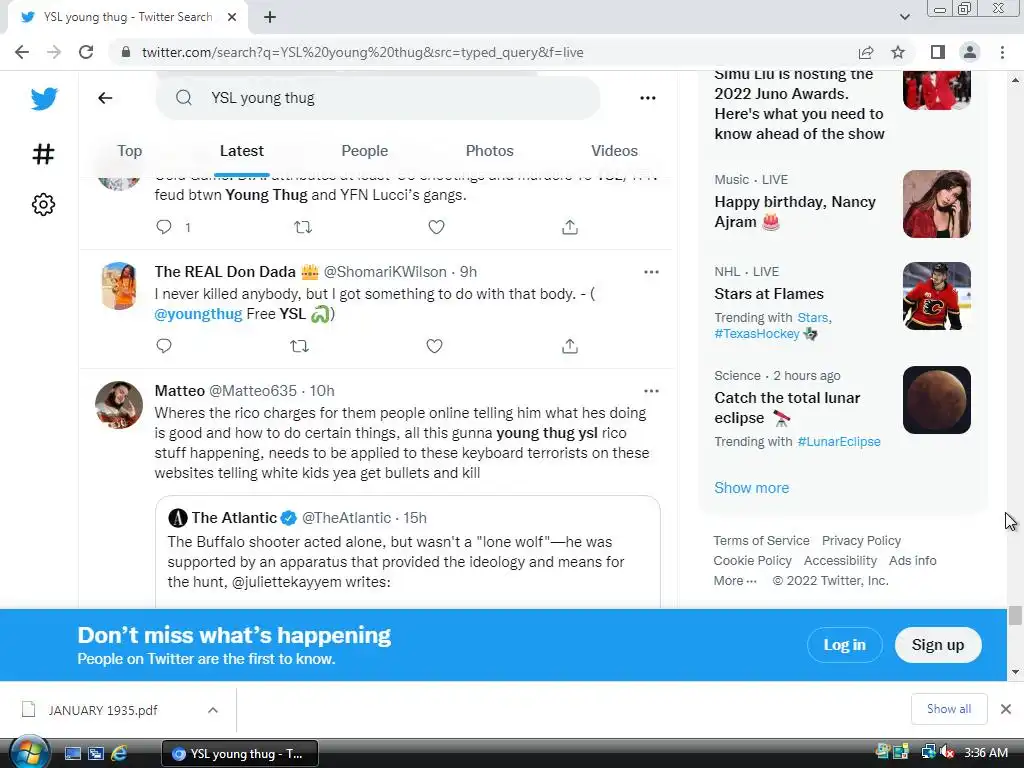1024x768 pixels.
Task: Select the Latest tab
Action: point(242,151)
